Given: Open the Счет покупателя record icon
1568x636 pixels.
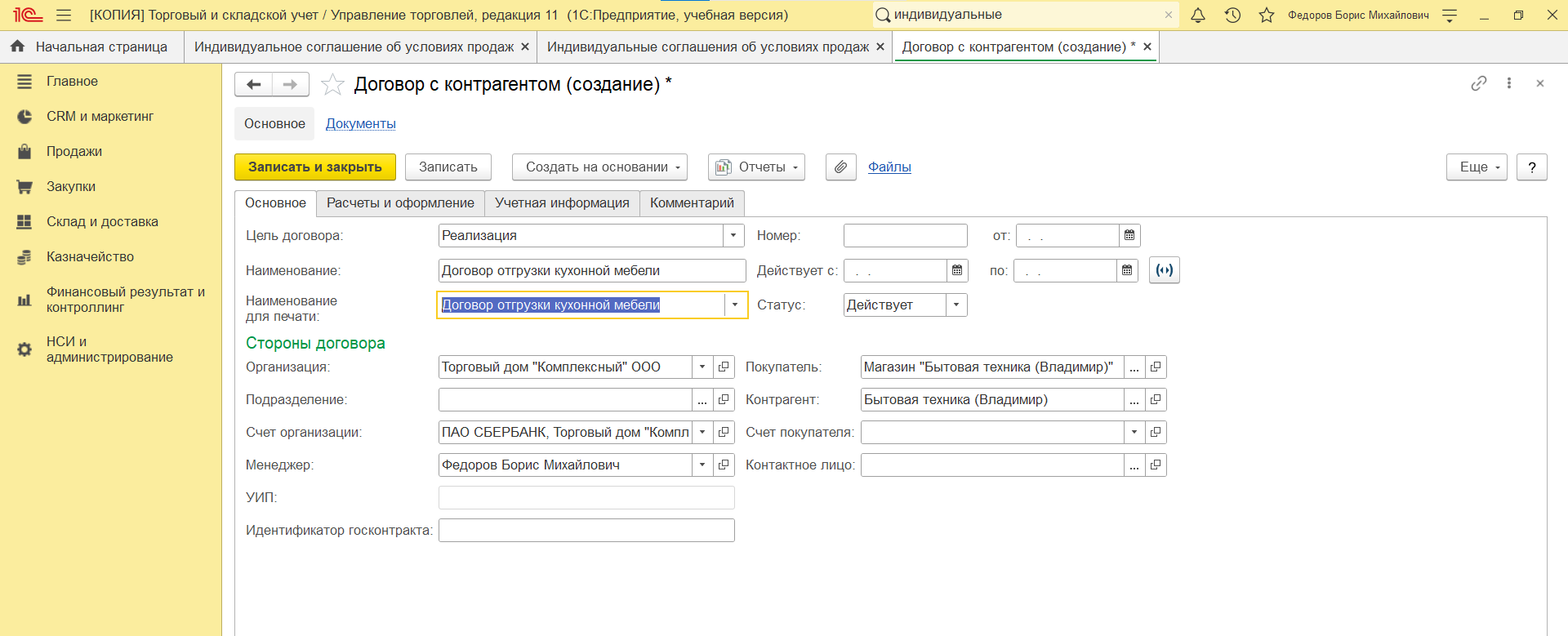Looking at the screenshot, I should pos(1156,432).
